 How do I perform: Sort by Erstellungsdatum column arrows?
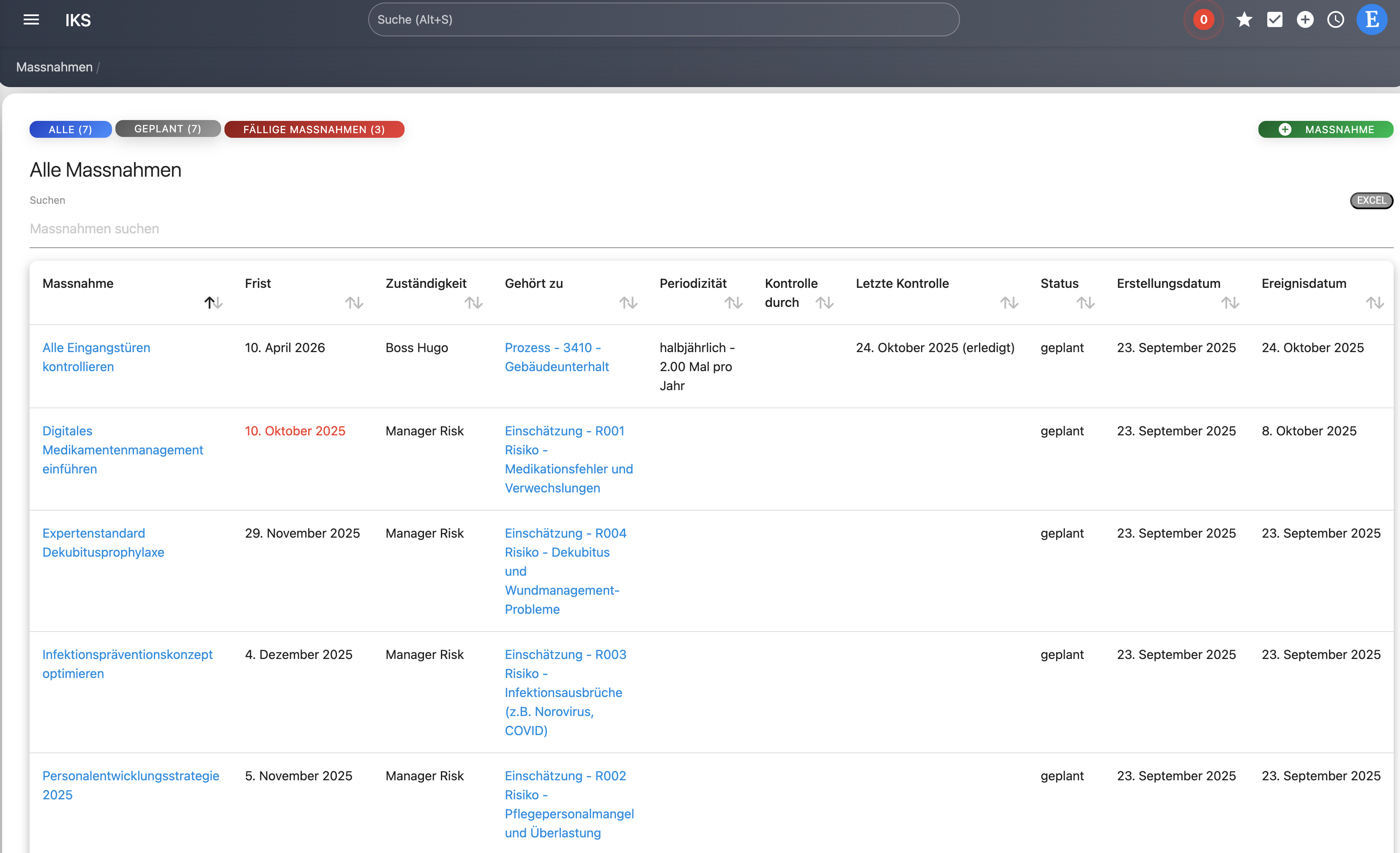pyautogui.click(x=1230, y=303)
